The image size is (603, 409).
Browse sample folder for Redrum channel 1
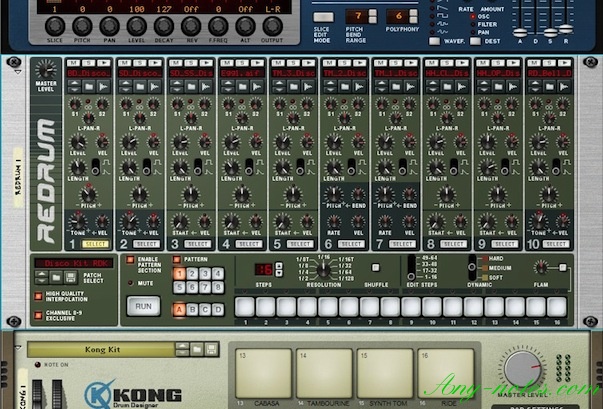point(89,87)
